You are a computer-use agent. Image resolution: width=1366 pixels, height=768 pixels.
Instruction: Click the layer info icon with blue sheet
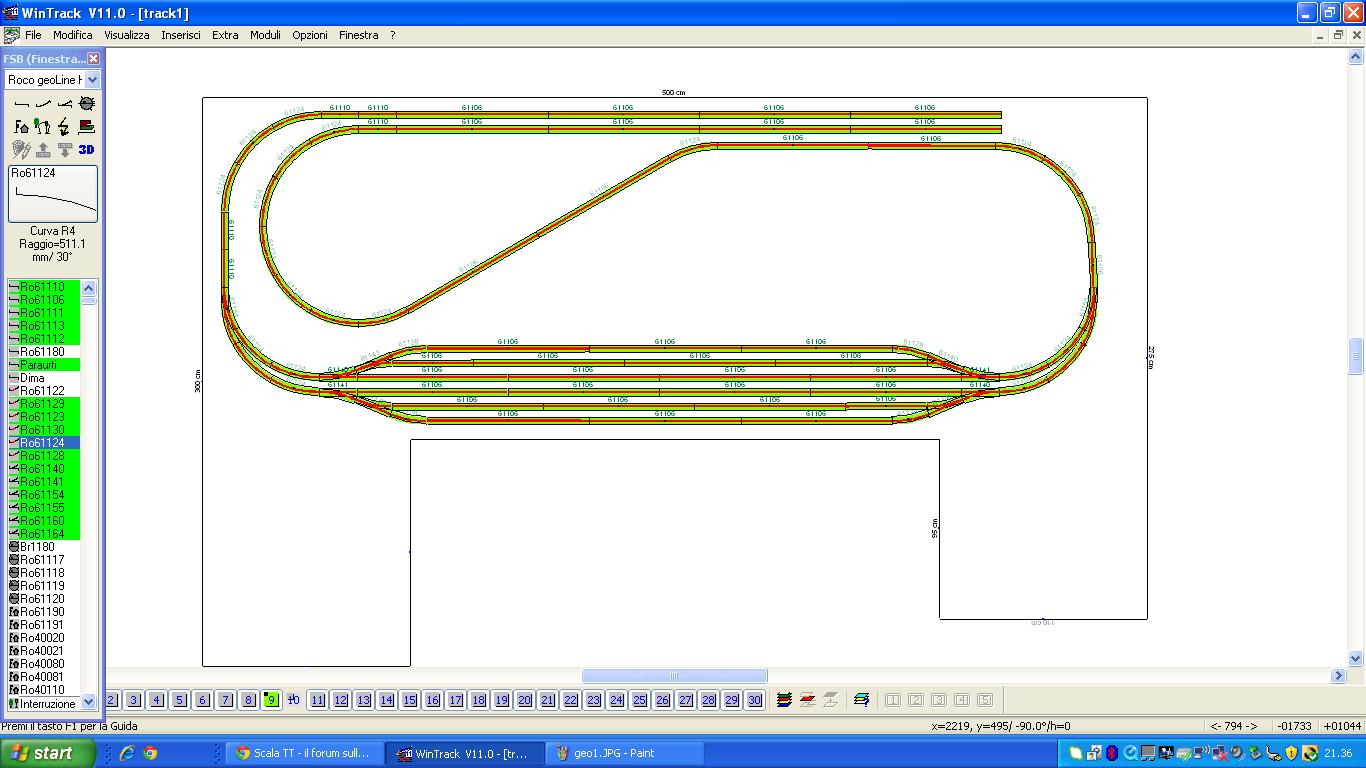pyautogui.click(x=861, y=700)
